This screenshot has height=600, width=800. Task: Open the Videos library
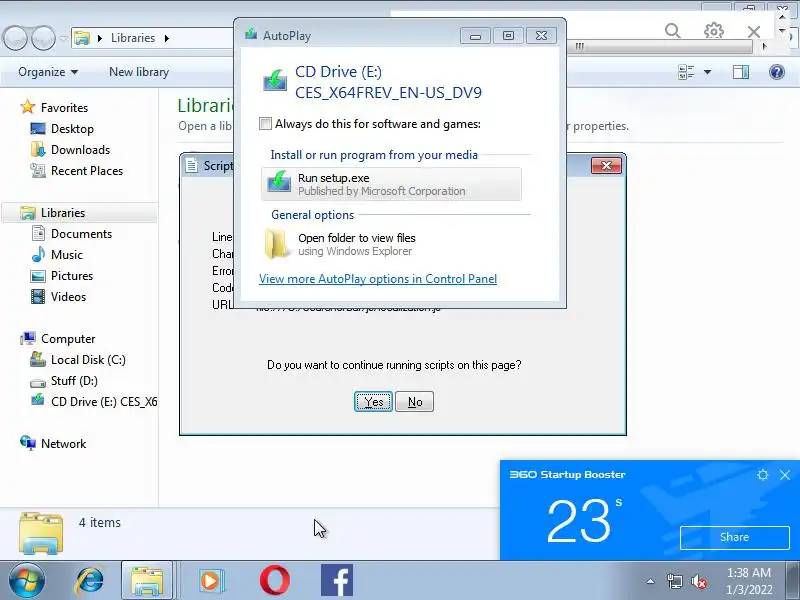pos(68,296)
